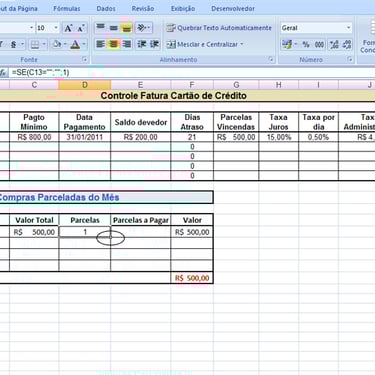Increase decimal places

coord(334,44)
